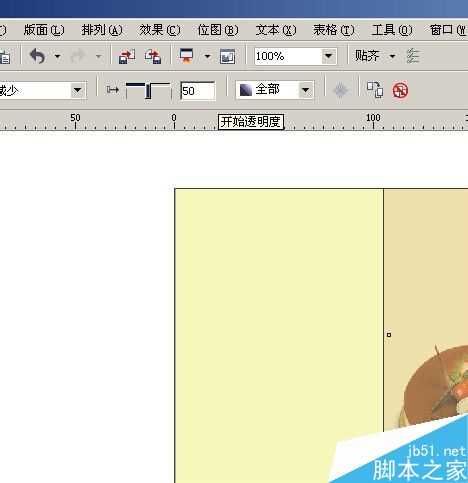Open the 表格(T) menu
This screenshot has width=468, height=483.
click(x=333, y=30)
